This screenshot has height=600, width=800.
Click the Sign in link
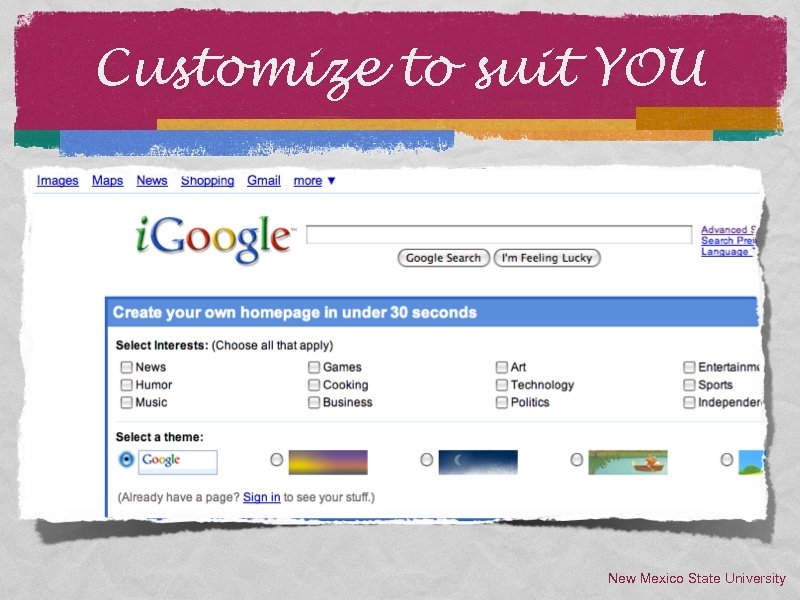[262, 497]
